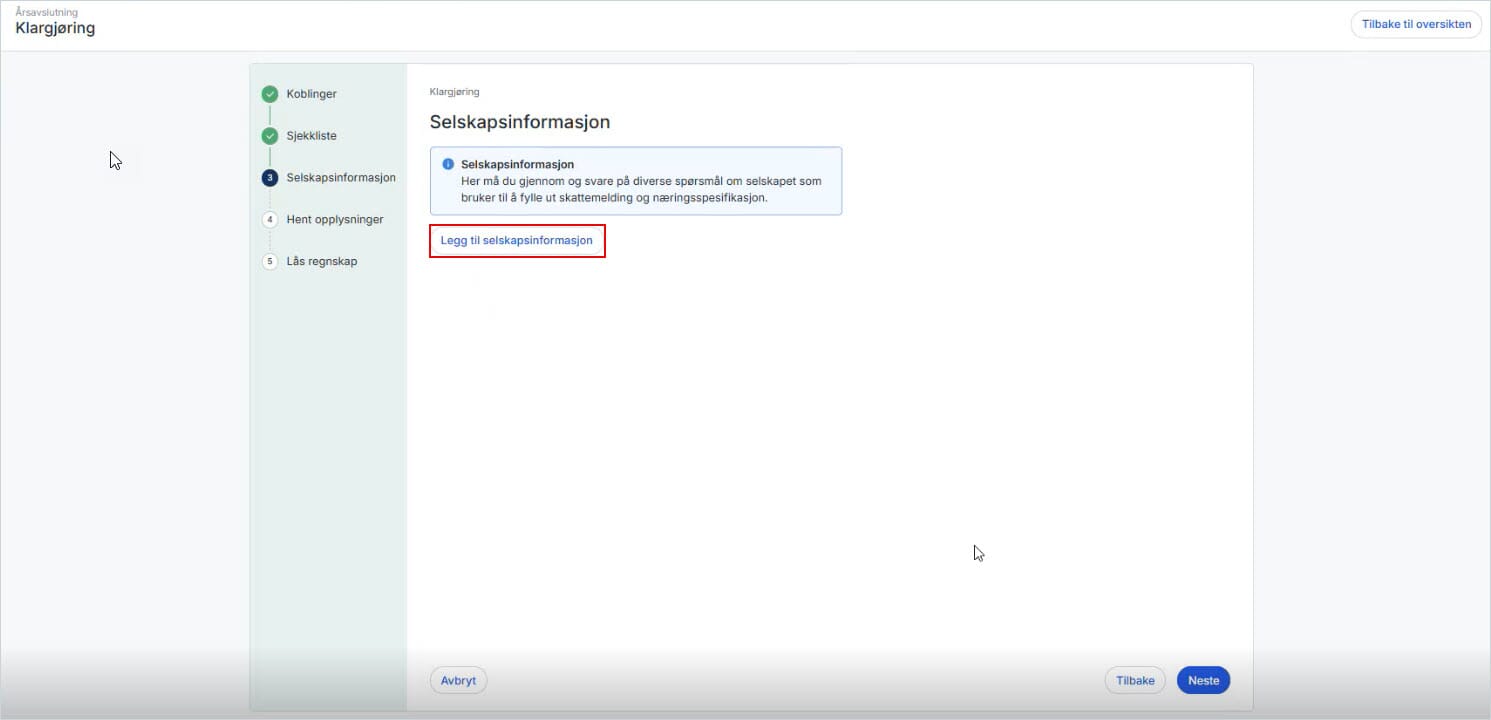Open the Legg til selskapsinformasjon link

click(x=517, y=241)
